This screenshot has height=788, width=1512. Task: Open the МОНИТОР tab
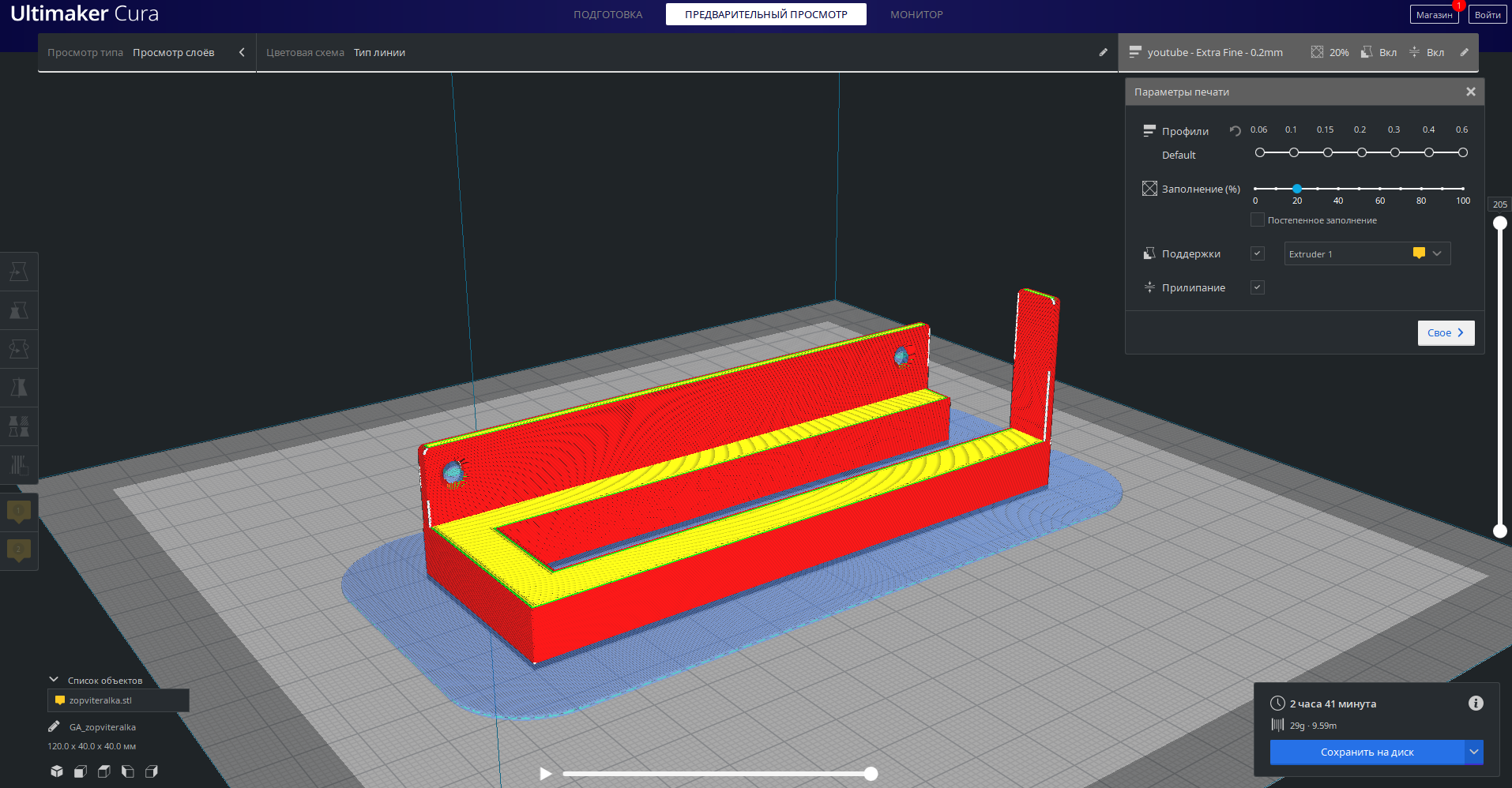[x=916, y=14]
